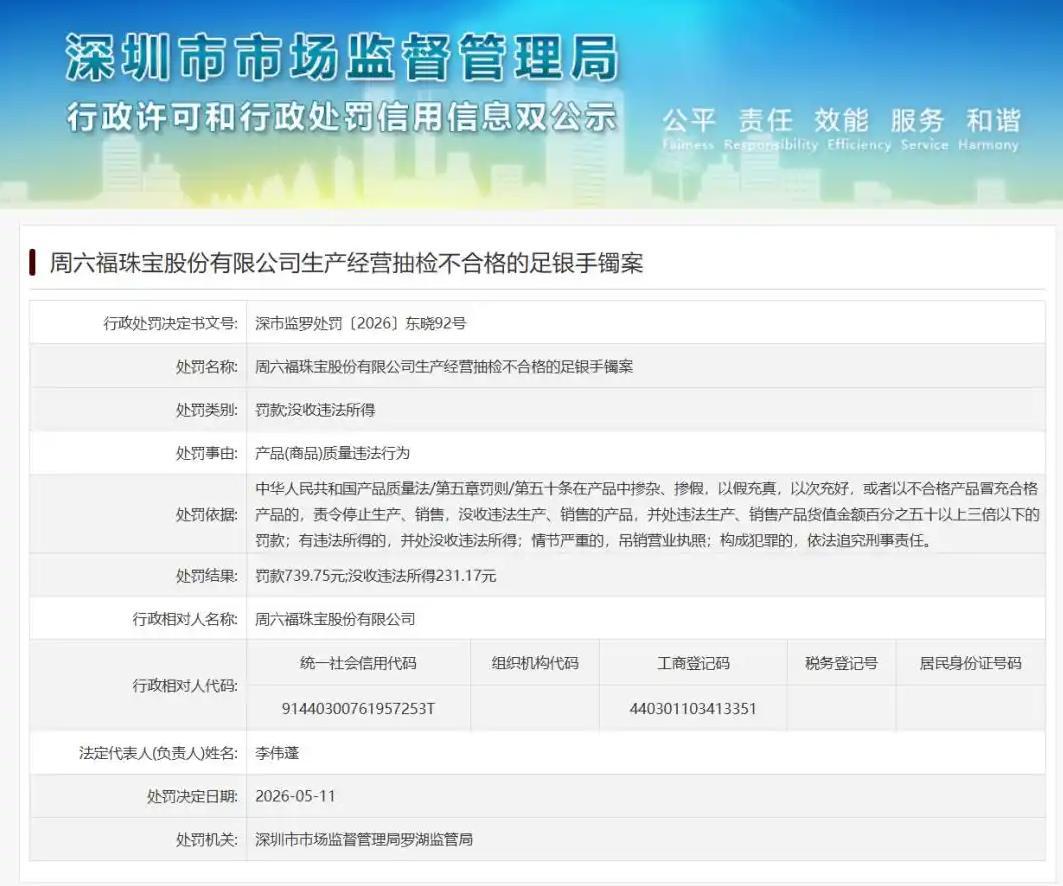Click the 处罚名称 row label

click(x=207, y=367)
